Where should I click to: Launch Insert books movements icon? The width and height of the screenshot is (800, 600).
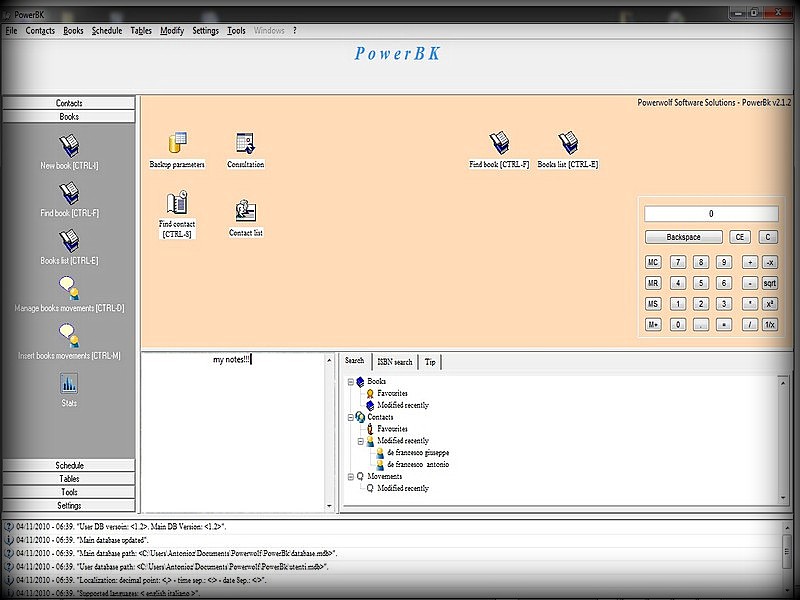[x=69, y=336]
